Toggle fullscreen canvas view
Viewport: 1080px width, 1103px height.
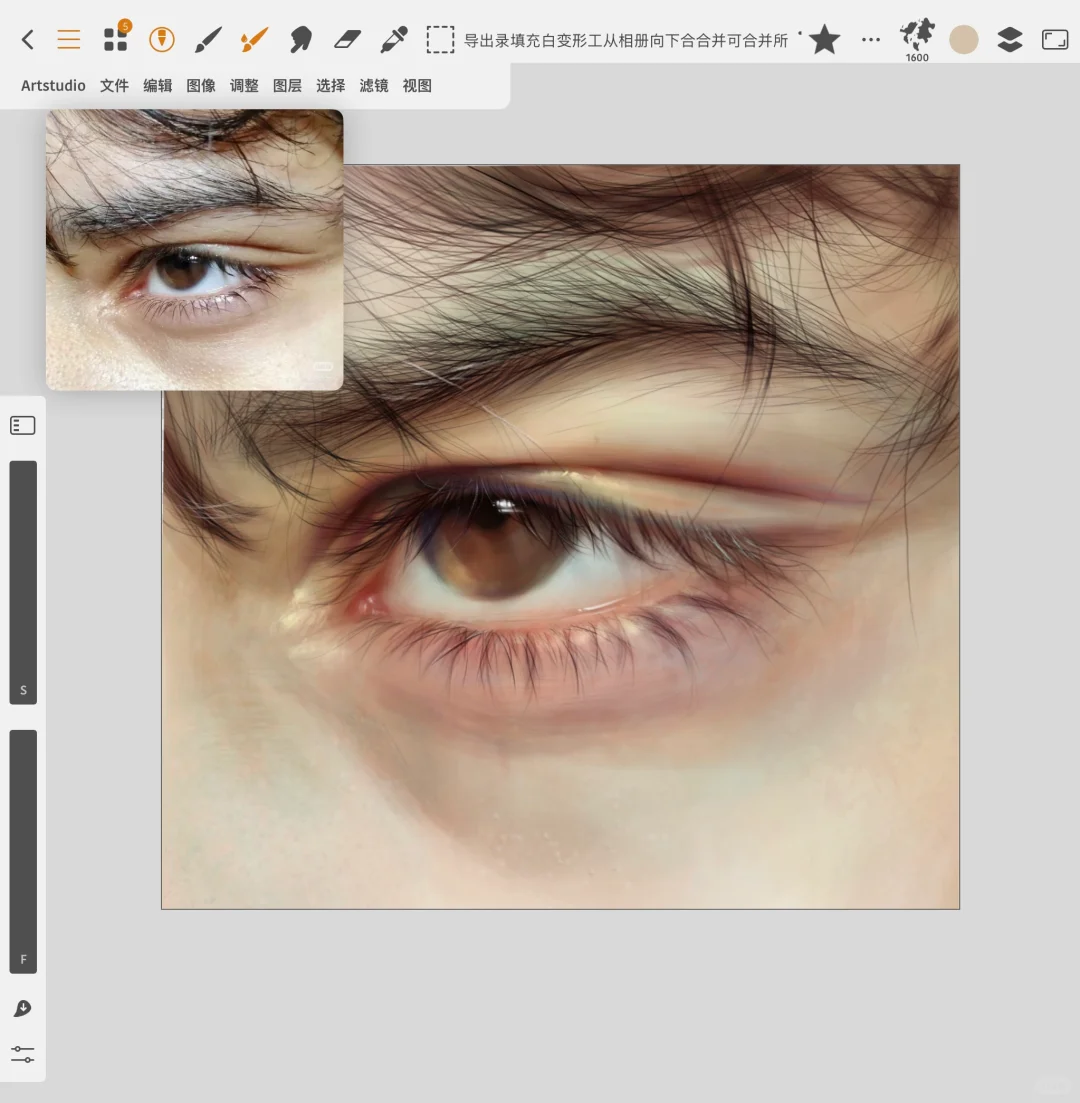pyautogui.click(x=1055, y=40)
